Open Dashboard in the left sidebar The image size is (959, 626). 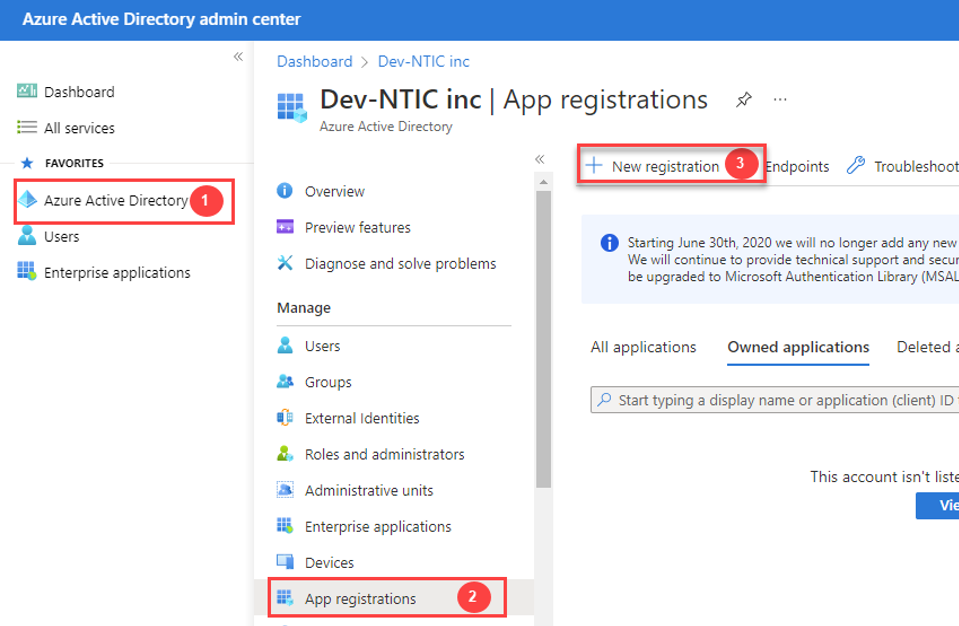[x=79, y=92]
